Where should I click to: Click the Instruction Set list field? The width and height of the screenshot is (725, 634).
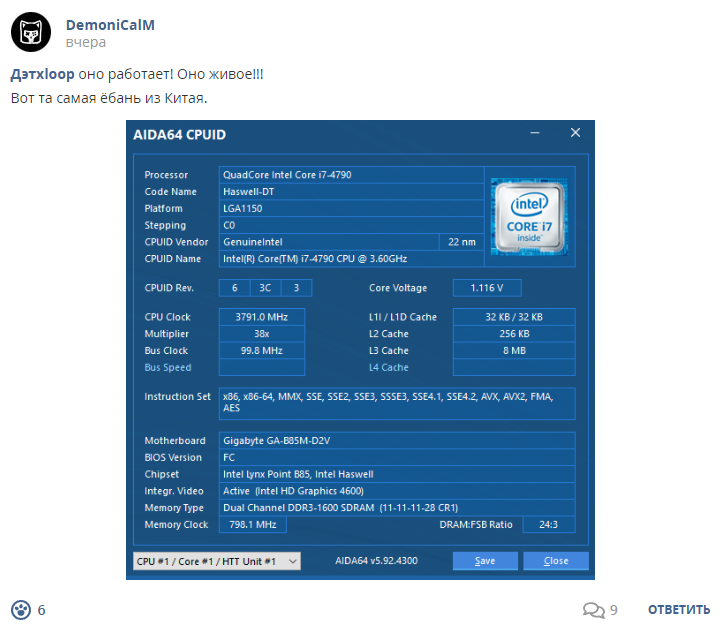click(397, 404)
